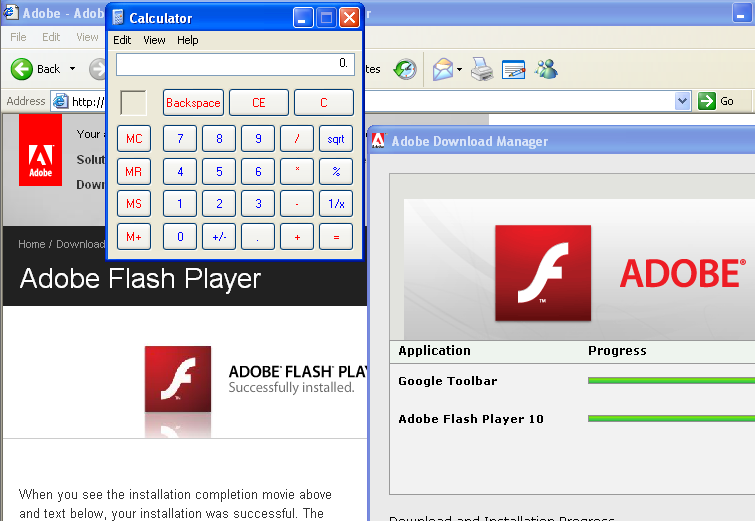Click the Google Toolbar row label

[447, 381]
